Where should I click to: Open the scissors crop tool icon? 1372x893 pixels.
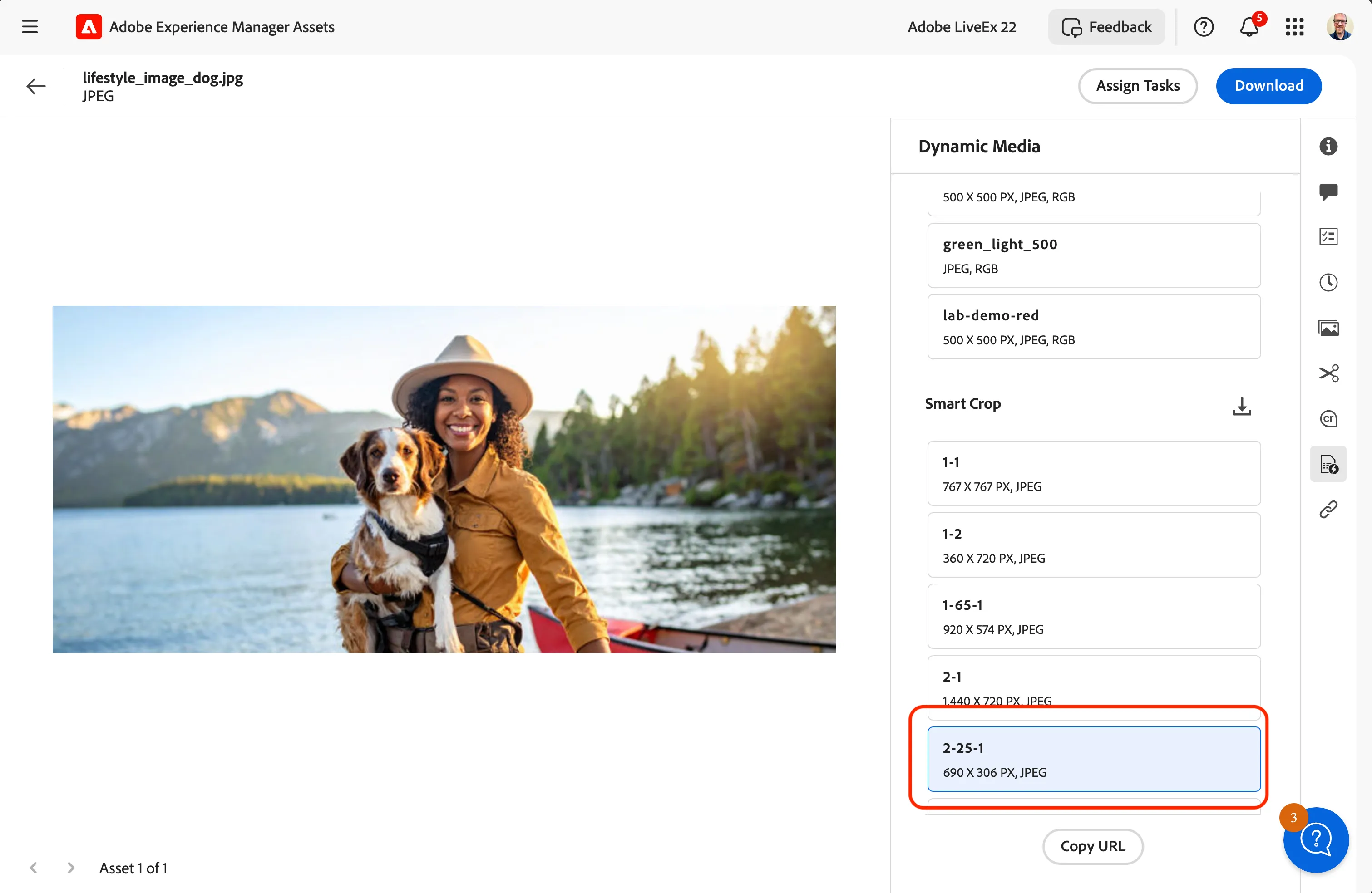[1328, 373]
